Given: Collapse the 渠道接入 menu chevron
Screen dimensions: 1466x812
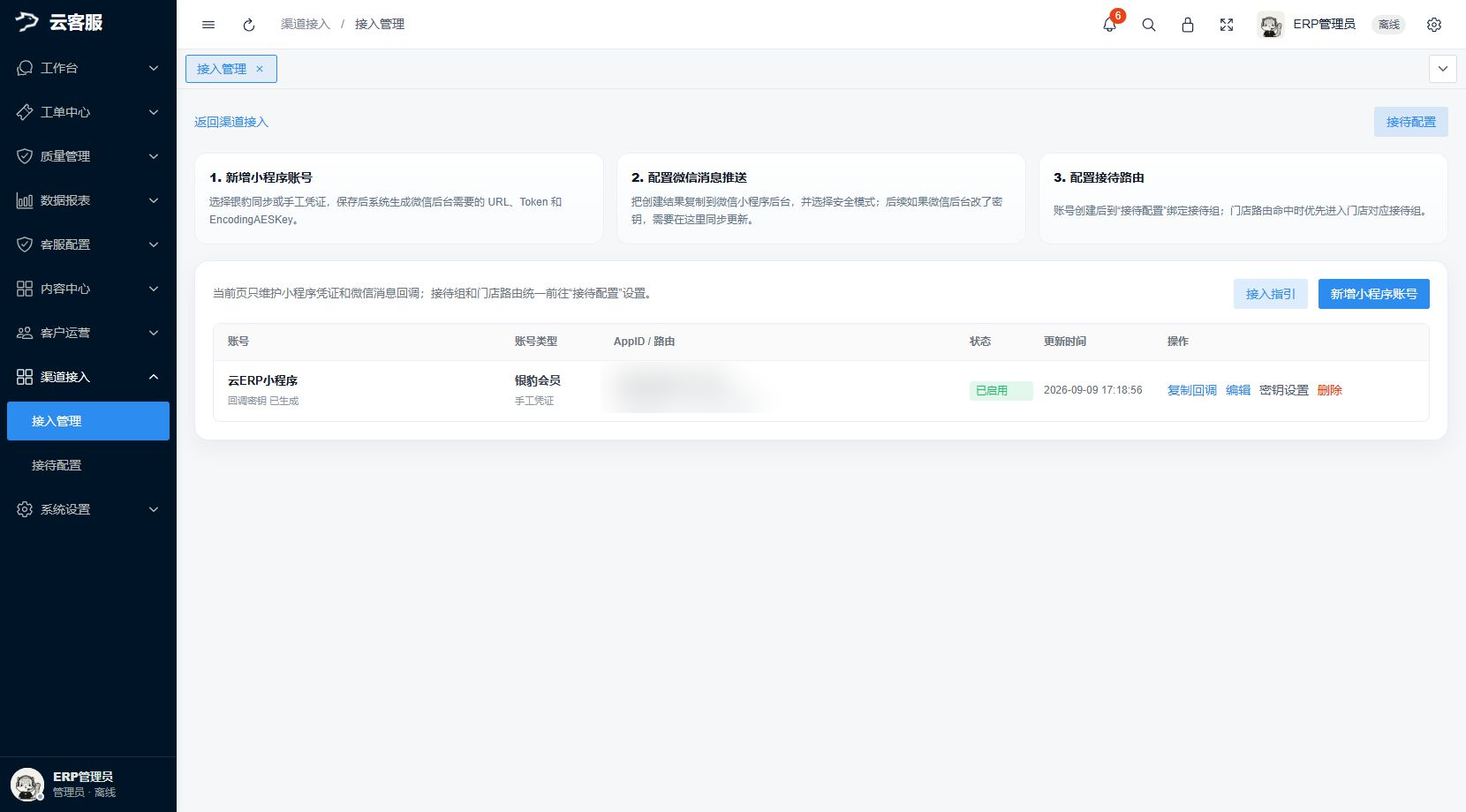Looking at the screenshot, I should coord(154,377).
